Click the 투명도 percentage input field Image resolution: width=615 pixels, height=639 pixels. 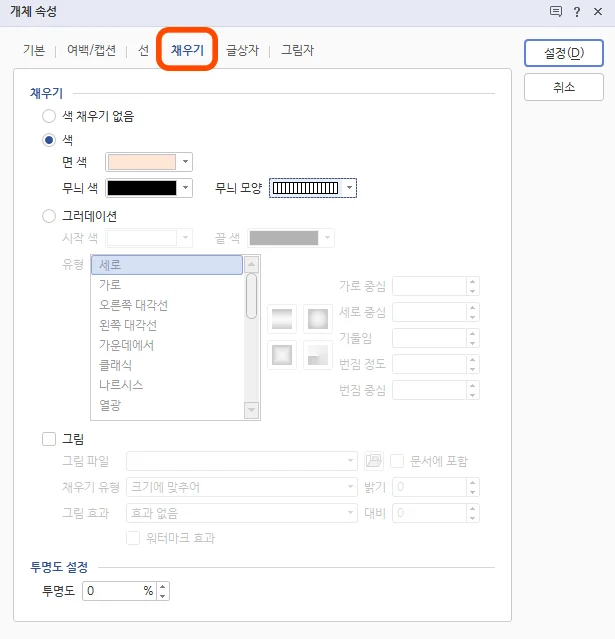pyautogui.click(x=119, y=591)
